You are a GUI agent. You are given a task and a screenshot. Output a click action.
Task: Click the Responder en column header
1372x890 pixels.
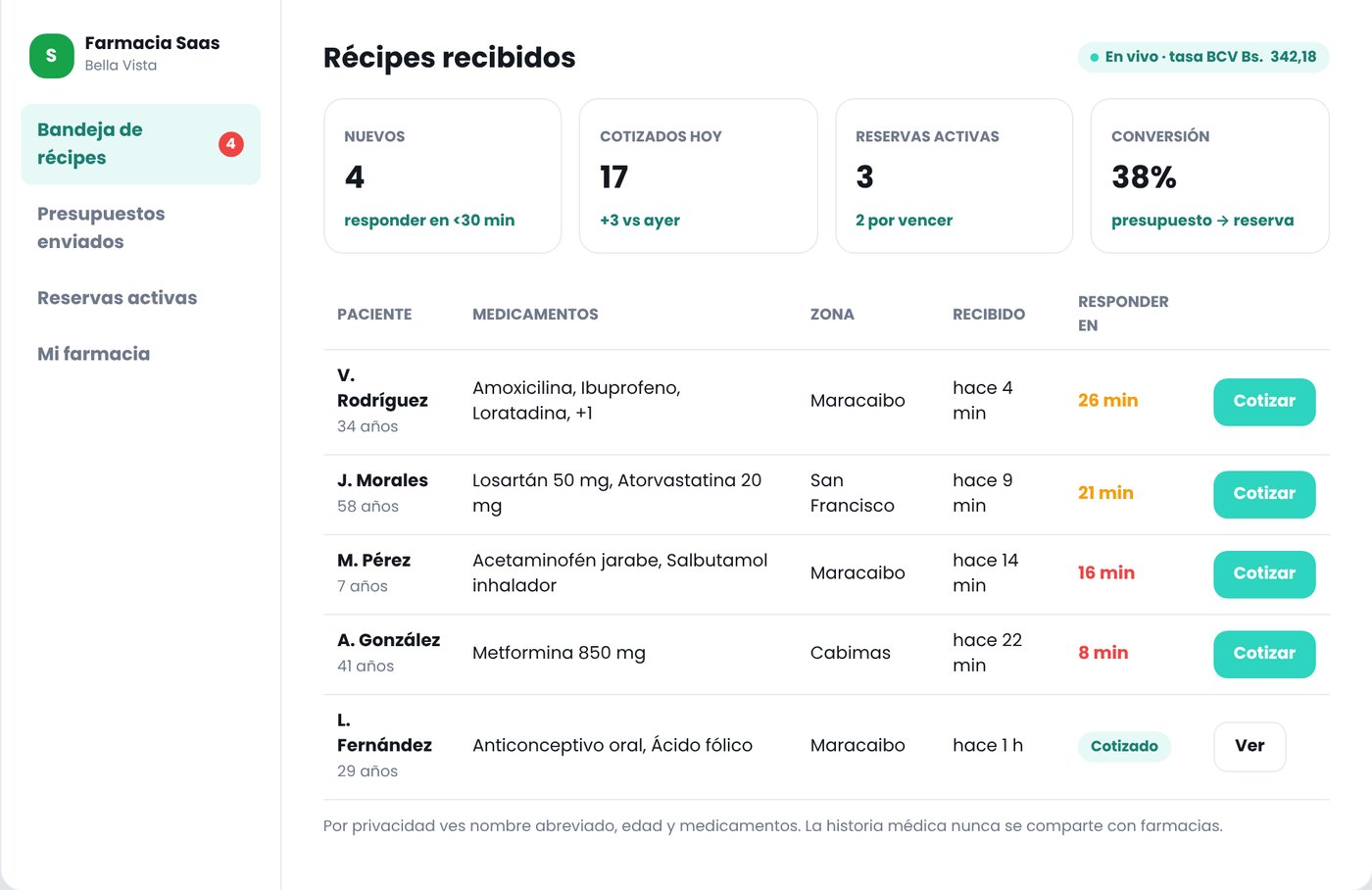[x=1123, y=314]
